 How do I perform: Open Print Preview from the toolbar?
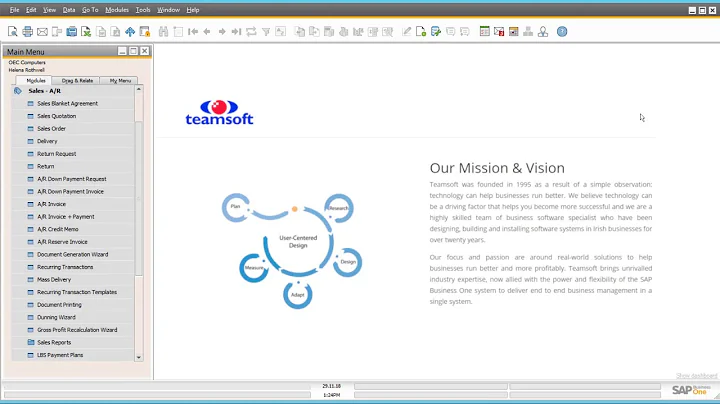[12, 31]
